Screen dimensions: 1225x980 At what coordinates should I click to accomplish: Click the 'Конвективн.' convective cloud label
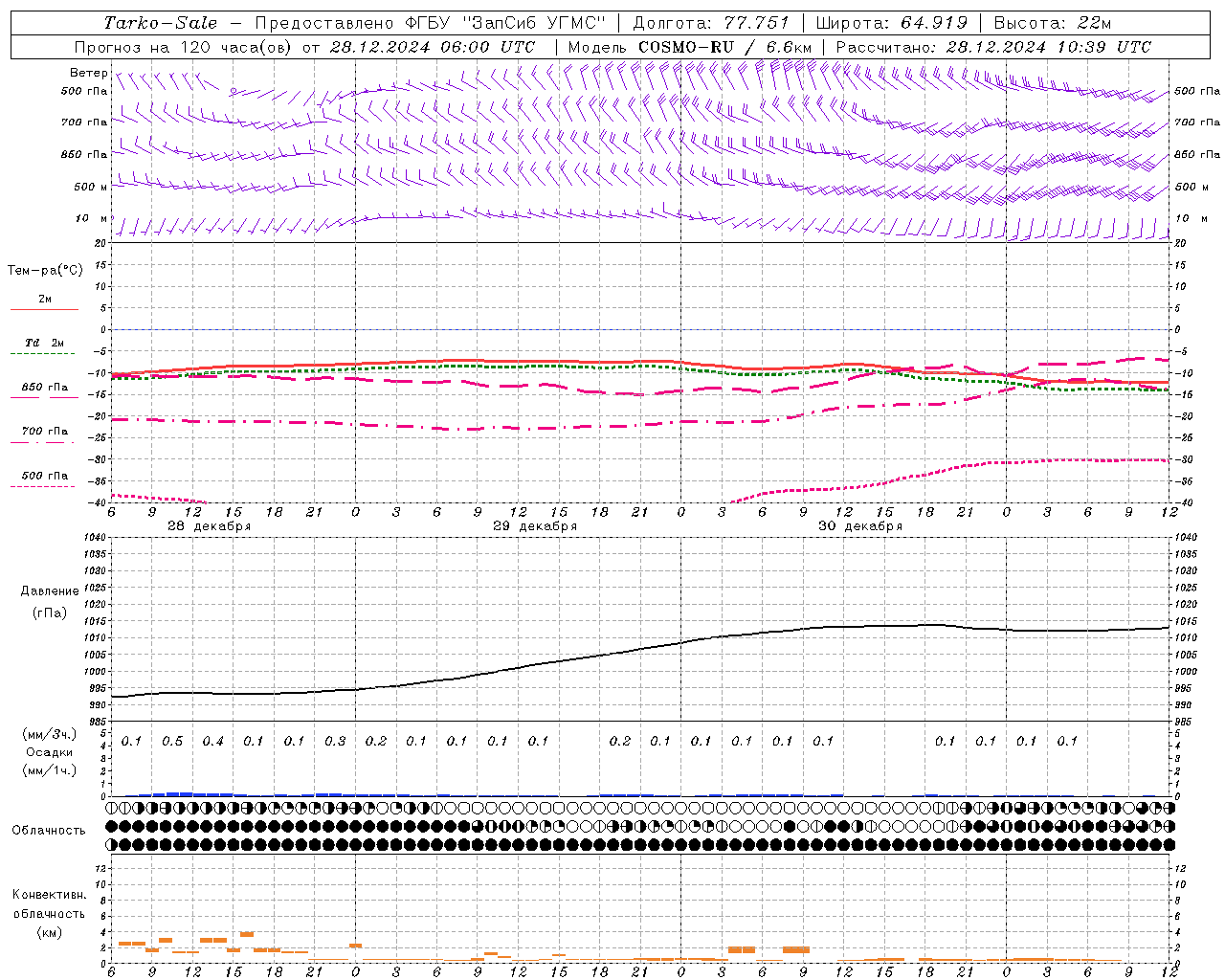49,895
